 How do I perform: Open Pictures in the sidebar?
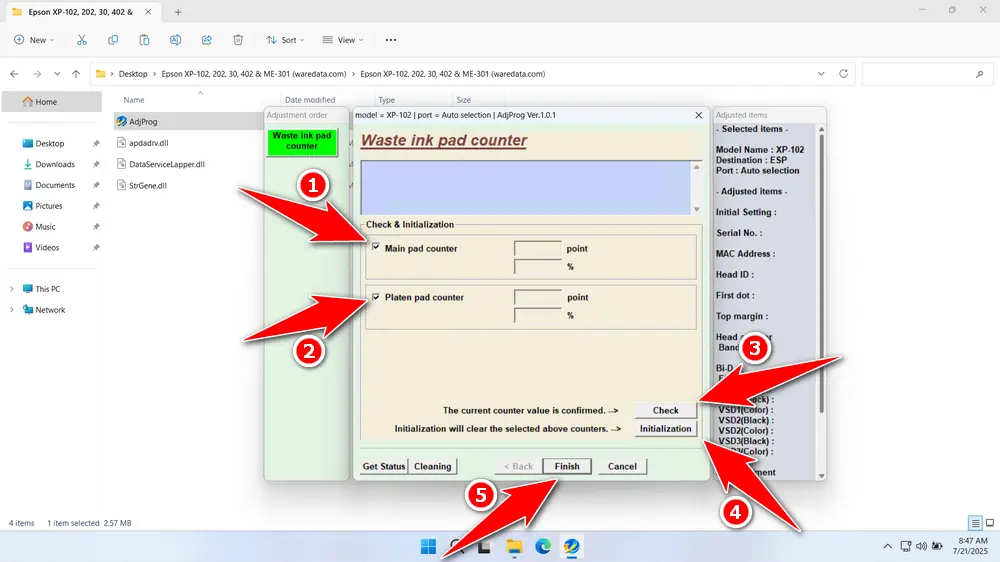tap(48, 206)
